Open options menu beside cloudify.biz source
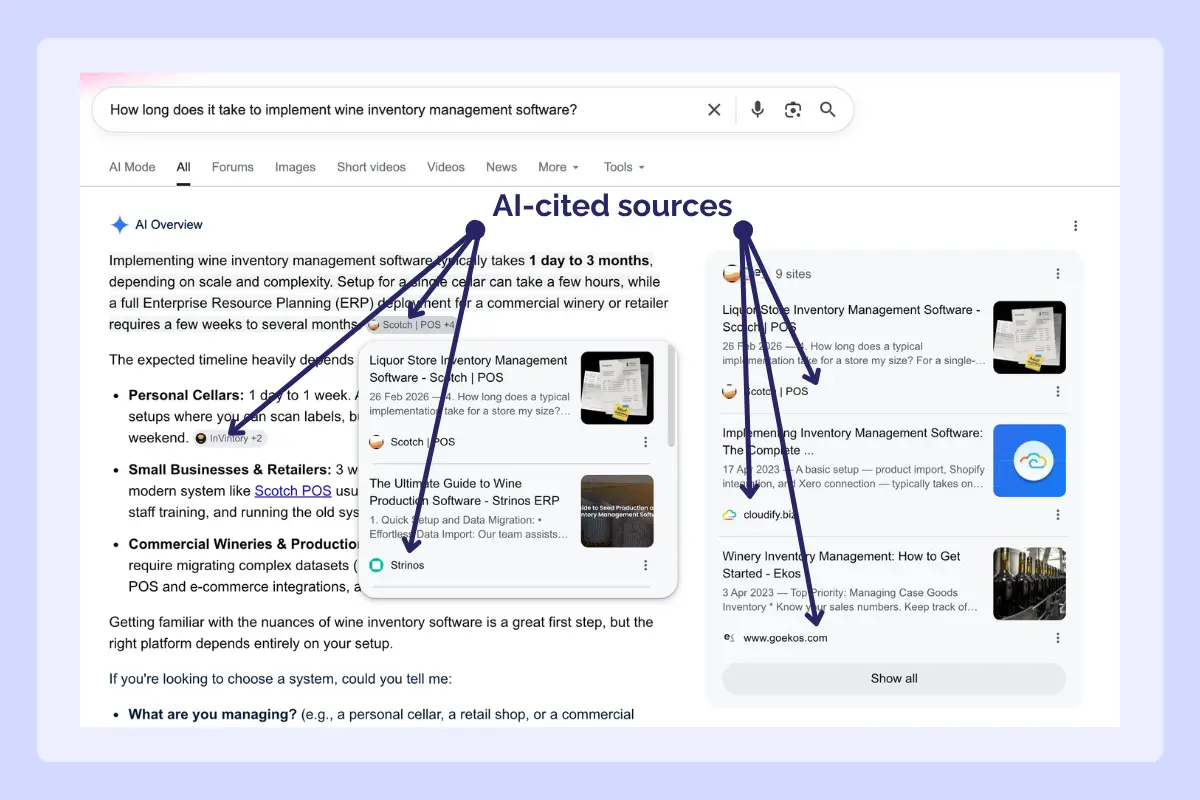This screenshot has width=1200, height=800. [1058, 515]
